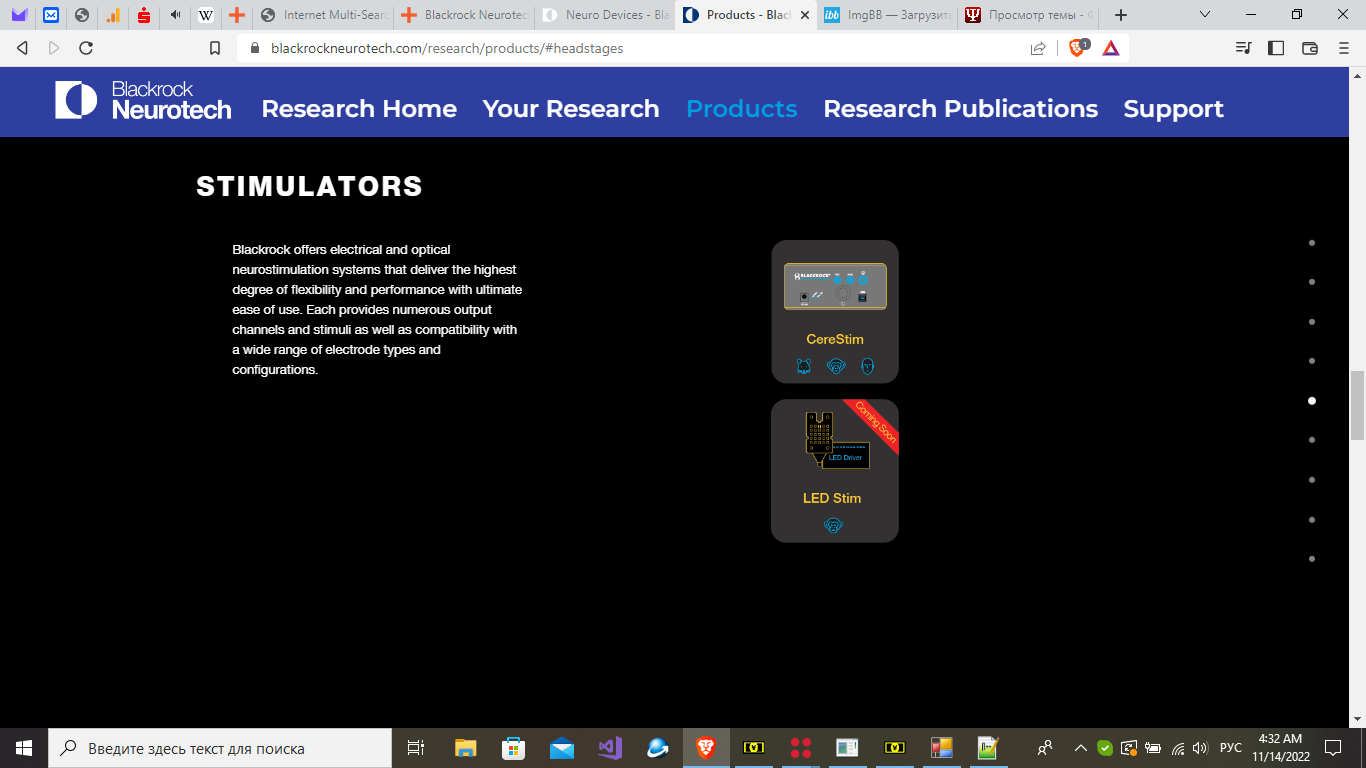Click the browser Back button
The height and width of the screenshot is (768, 1366).
[22, 48]
